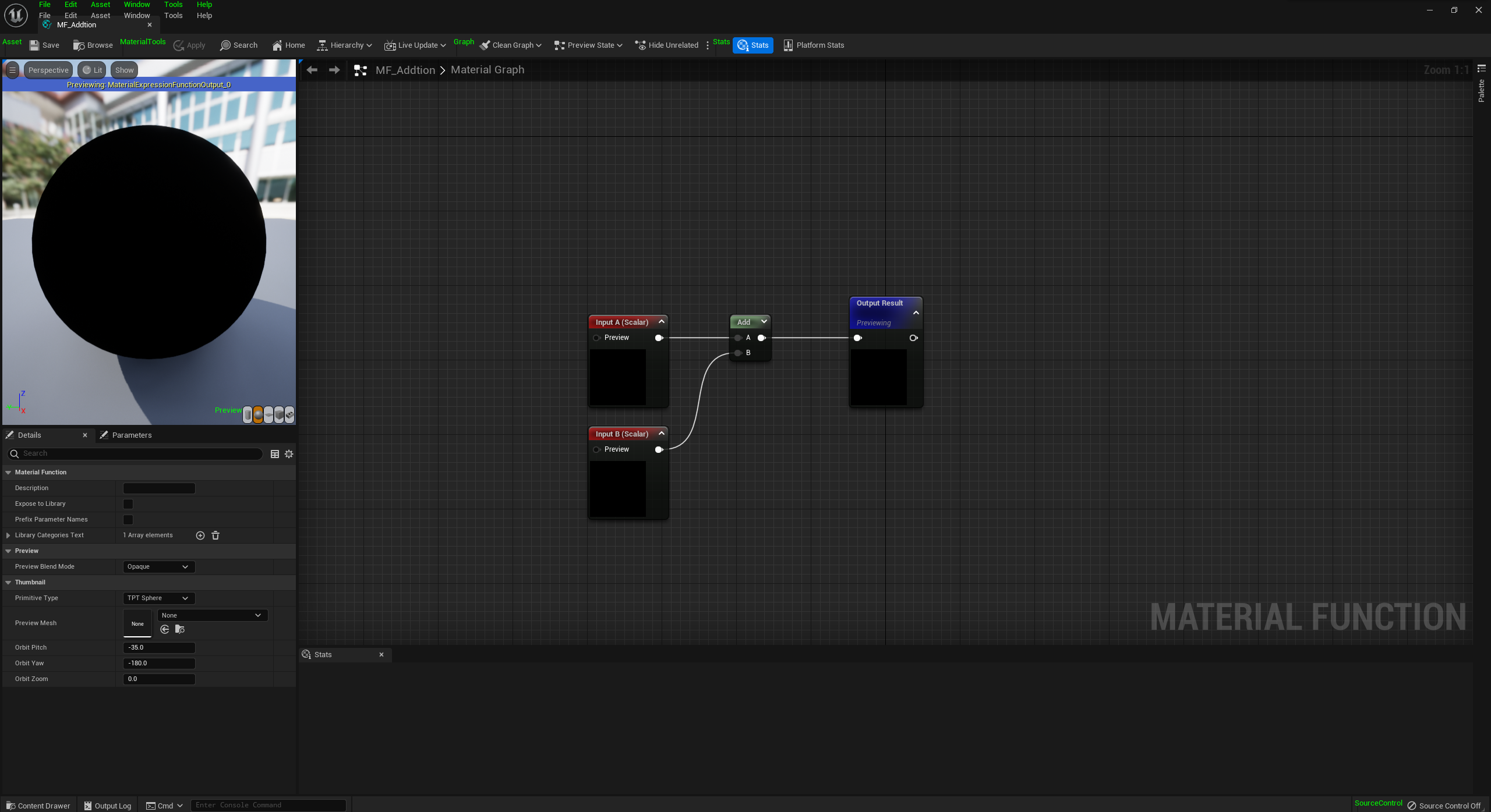Open Primitive Type TPT Sphere dropdown

tap(158, 598)
